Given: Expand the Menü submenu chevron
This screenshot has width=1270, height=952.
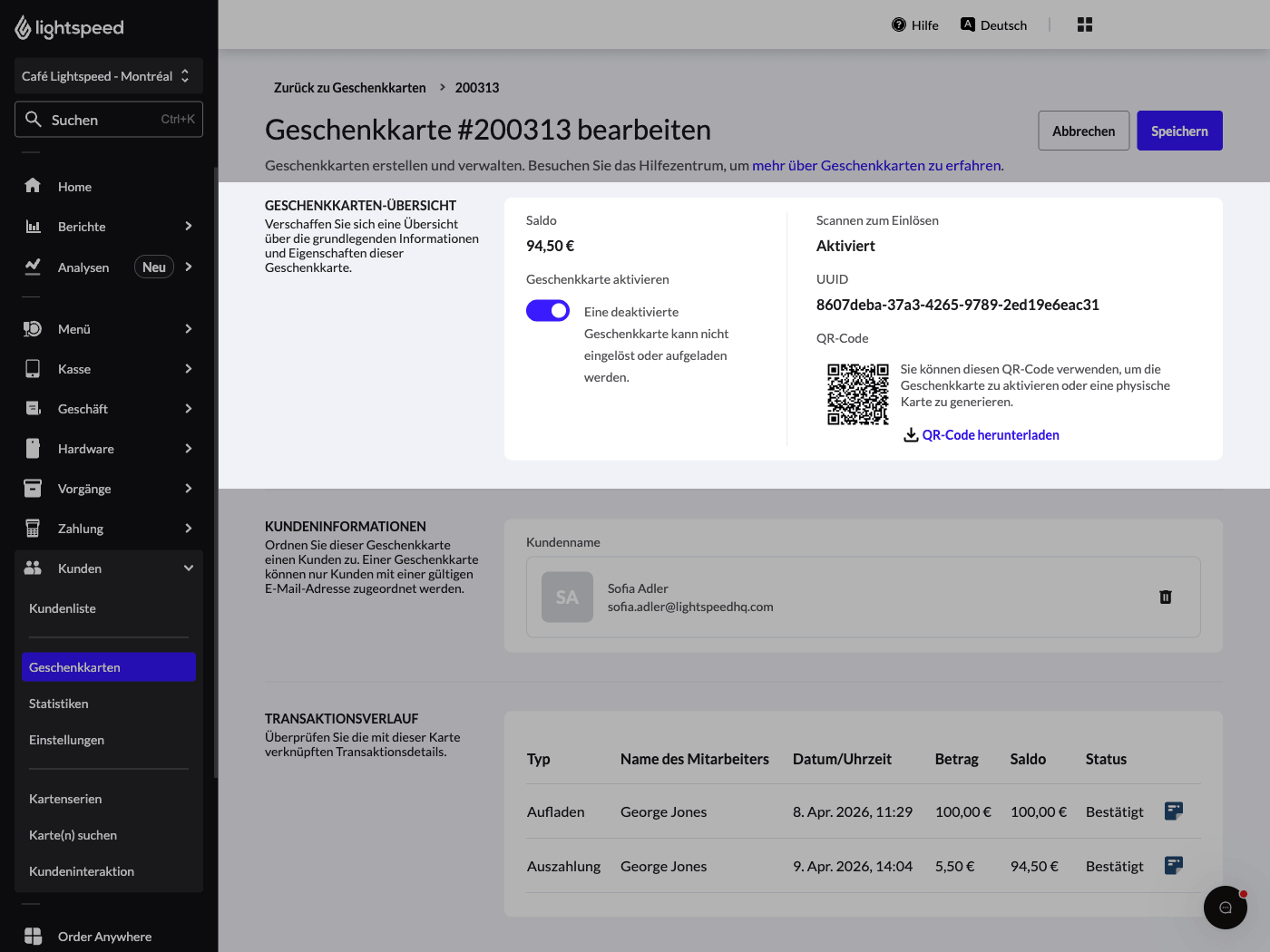Looking at the screenshot, I should click(x=189, y=328).
